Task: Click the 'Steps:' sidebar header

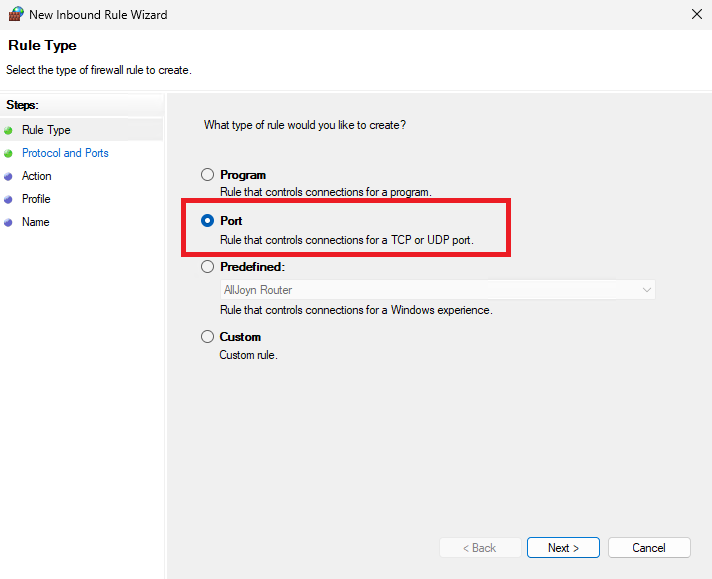Action: [22, 105]
